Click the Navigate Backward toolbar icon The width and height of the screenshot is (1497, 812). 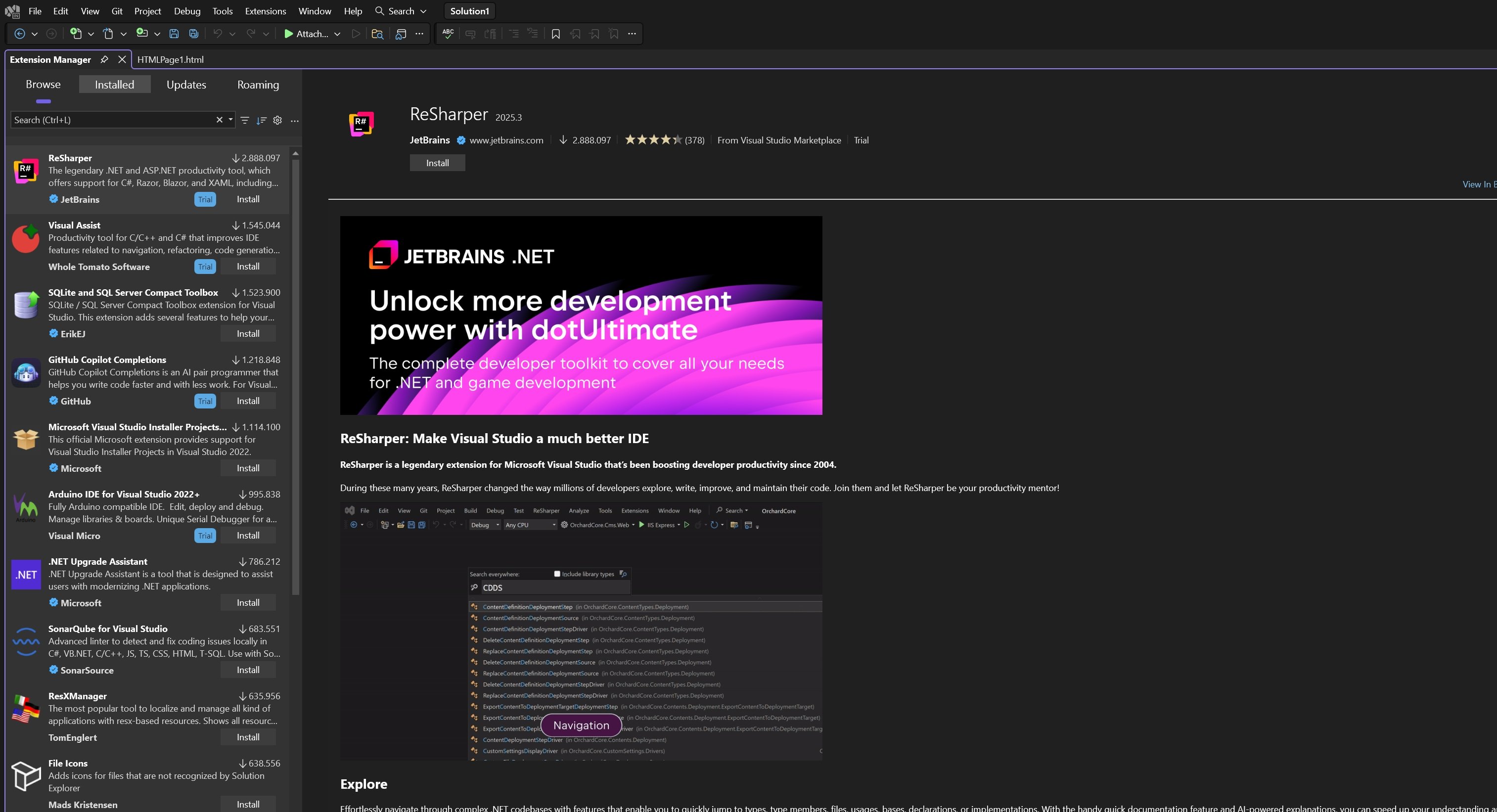19,34
